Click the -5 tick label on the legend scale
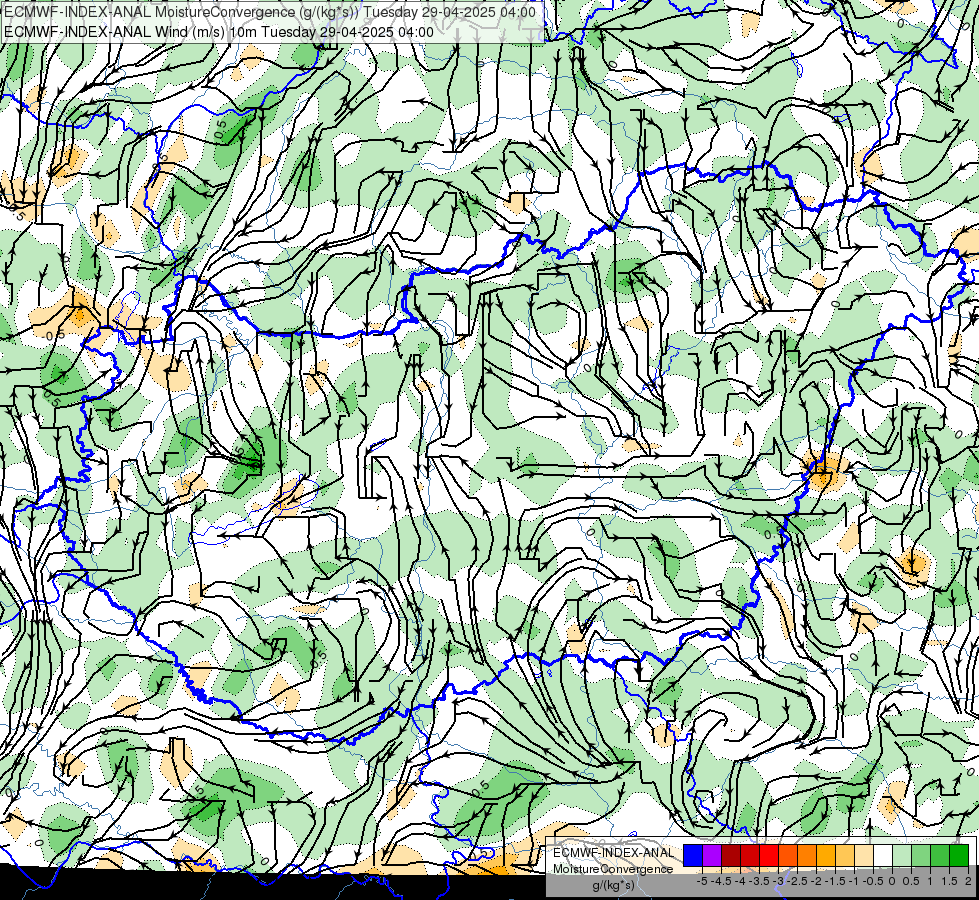Image resolution: width=979 pixels, height=900 pixels. coord(702,881)
